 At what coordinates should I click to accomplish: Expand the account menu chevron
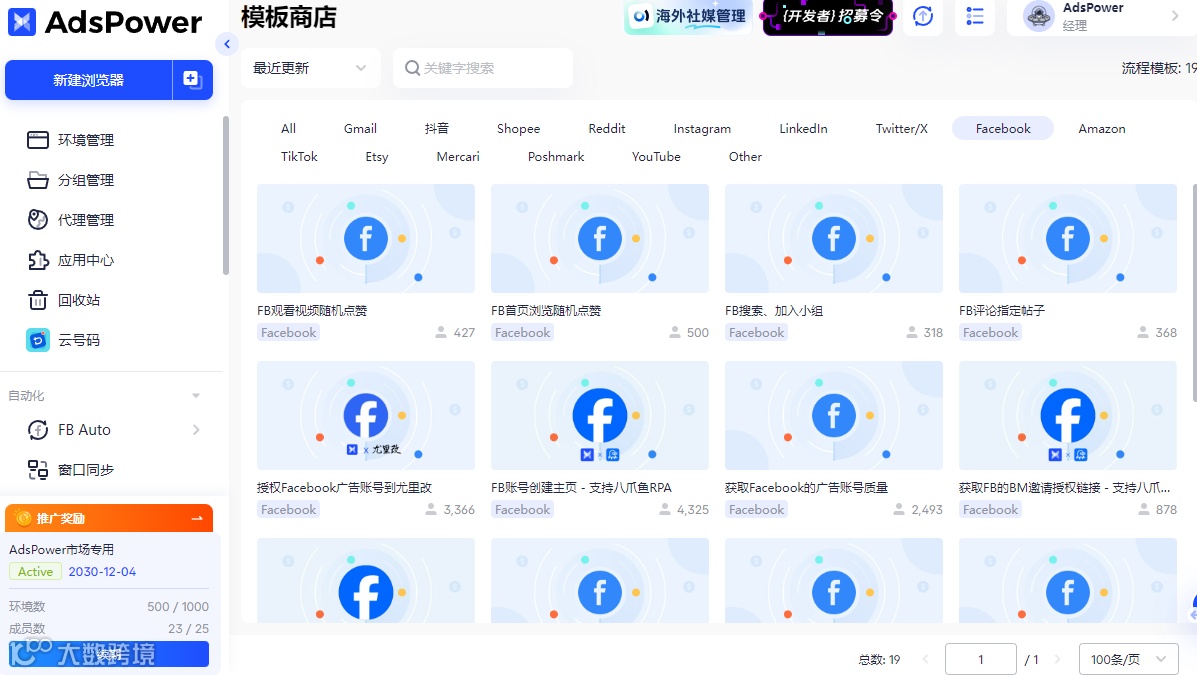[1175, 16]
